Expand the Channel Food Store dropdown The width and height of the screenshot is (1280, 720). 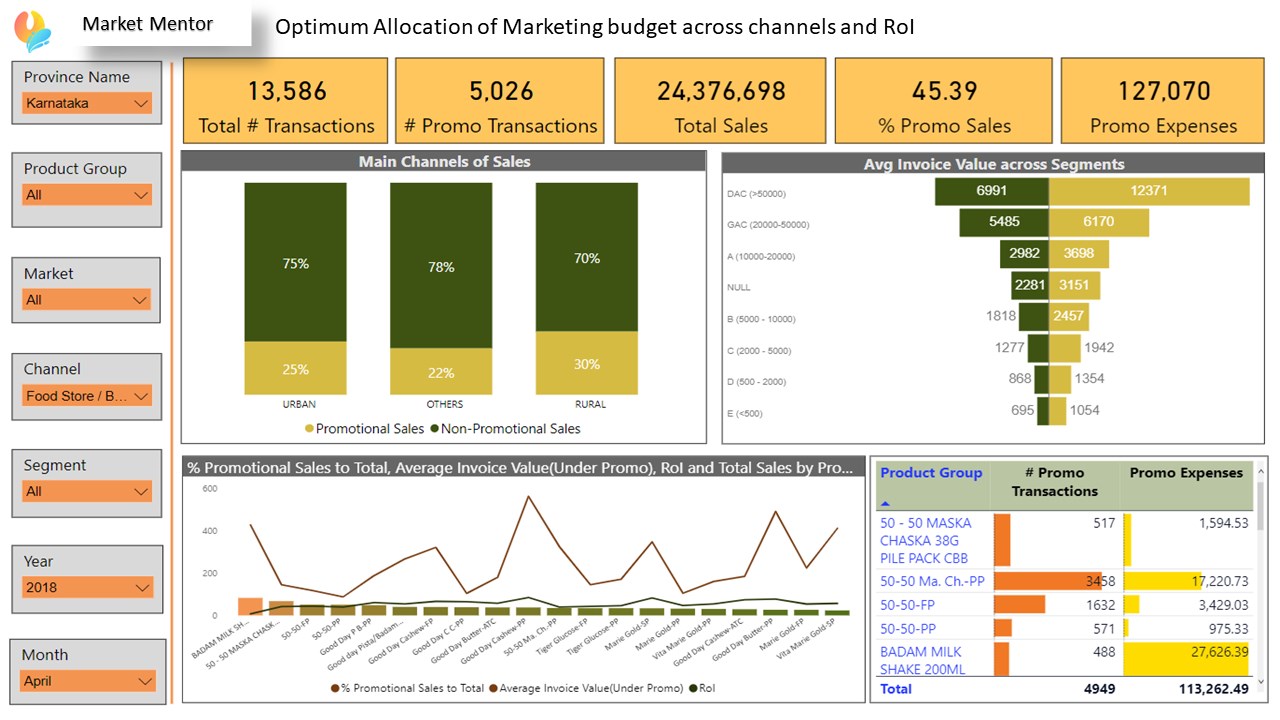click(x=87, y=396)
